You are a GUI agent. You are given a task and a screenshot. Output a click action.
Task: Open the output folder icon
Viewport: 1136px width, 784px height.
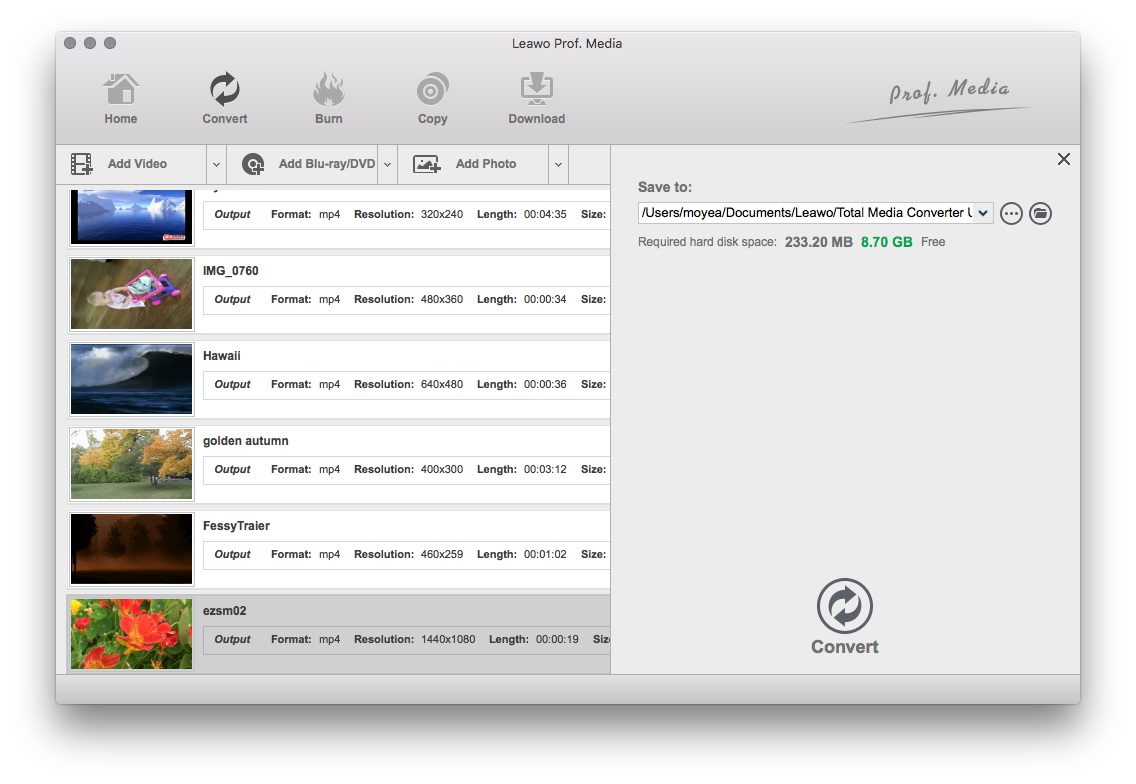pos(1040,213)
